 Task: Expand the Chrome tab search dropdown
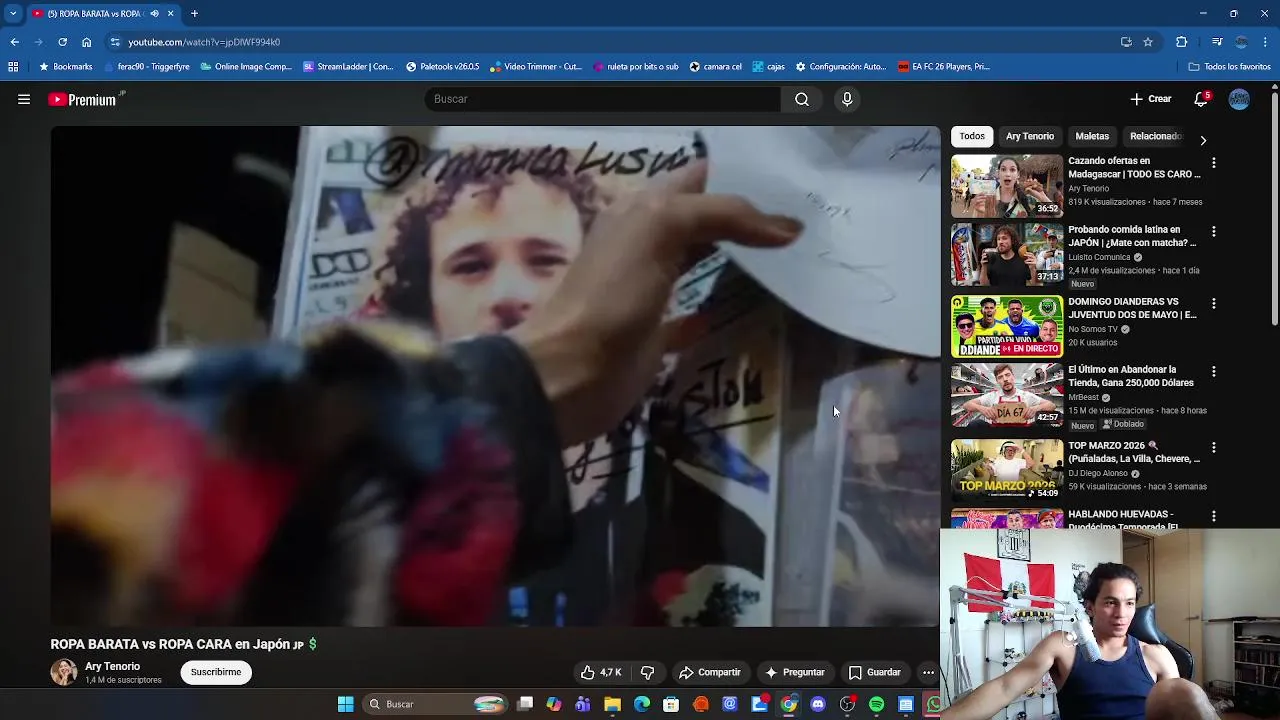(x=13, y=14)
